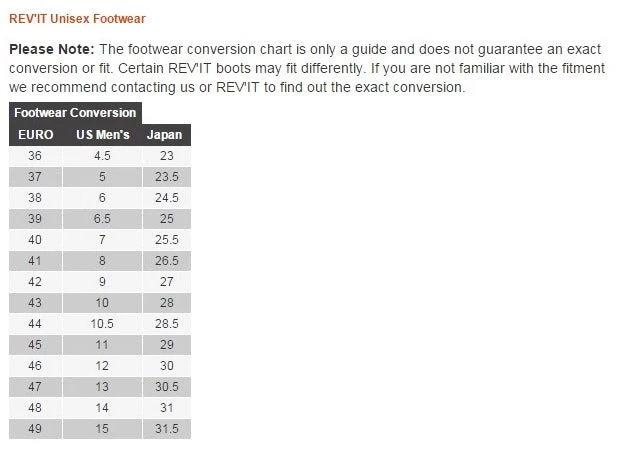619x453 pixels.
Task: Click US Men's size 6.5 cell
Action: tap(102, 218)
